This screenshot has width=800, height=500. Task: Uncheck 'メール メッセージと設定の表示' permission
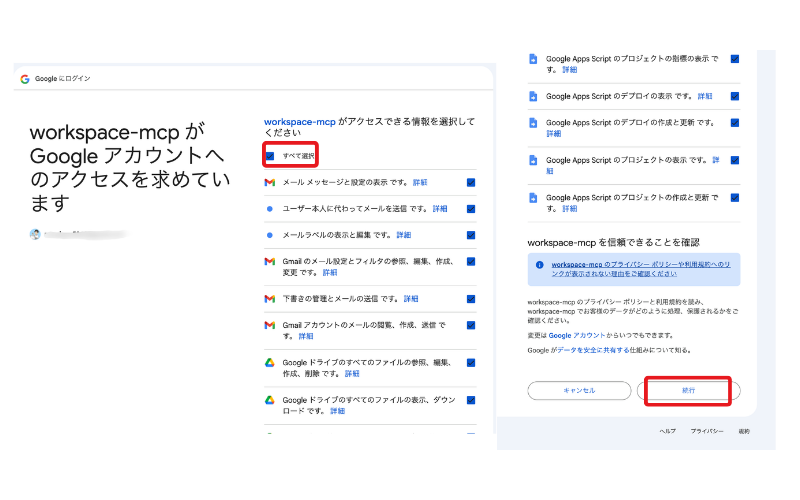(471, 183)
